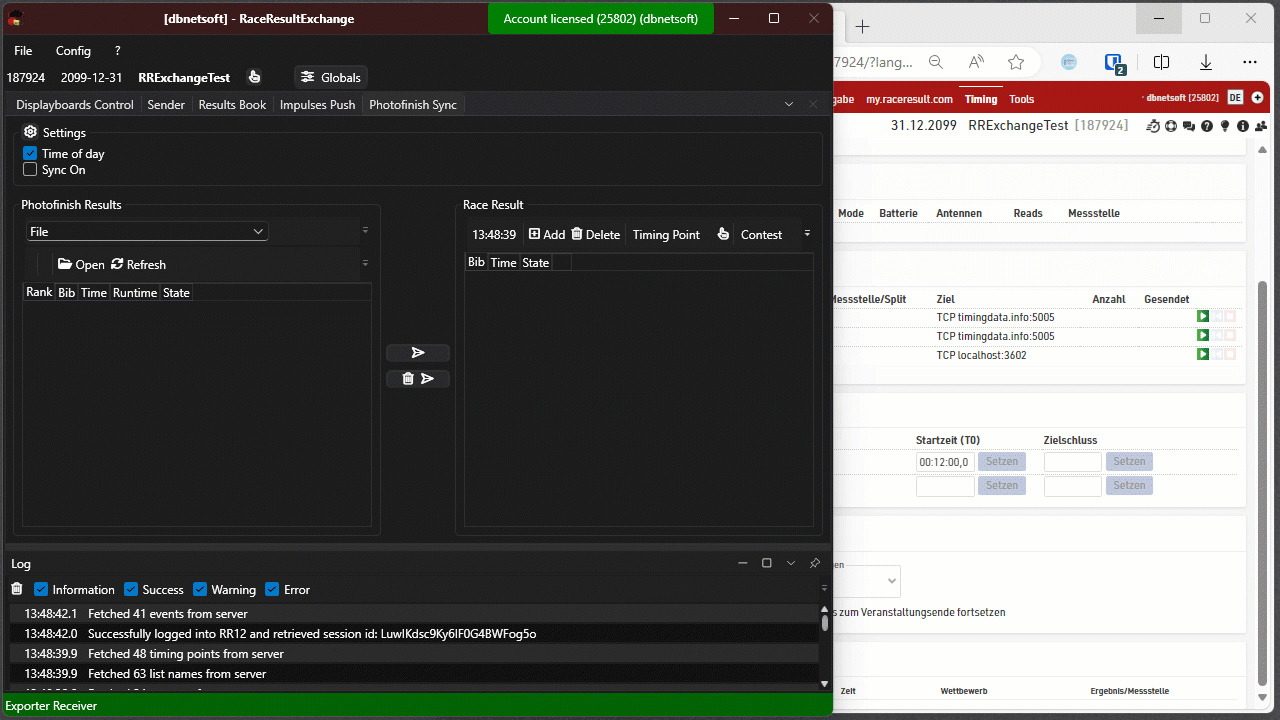The height and width of the screenshot is (720, 1280).
Task: Minimize the Log panel
Action: 743,563
